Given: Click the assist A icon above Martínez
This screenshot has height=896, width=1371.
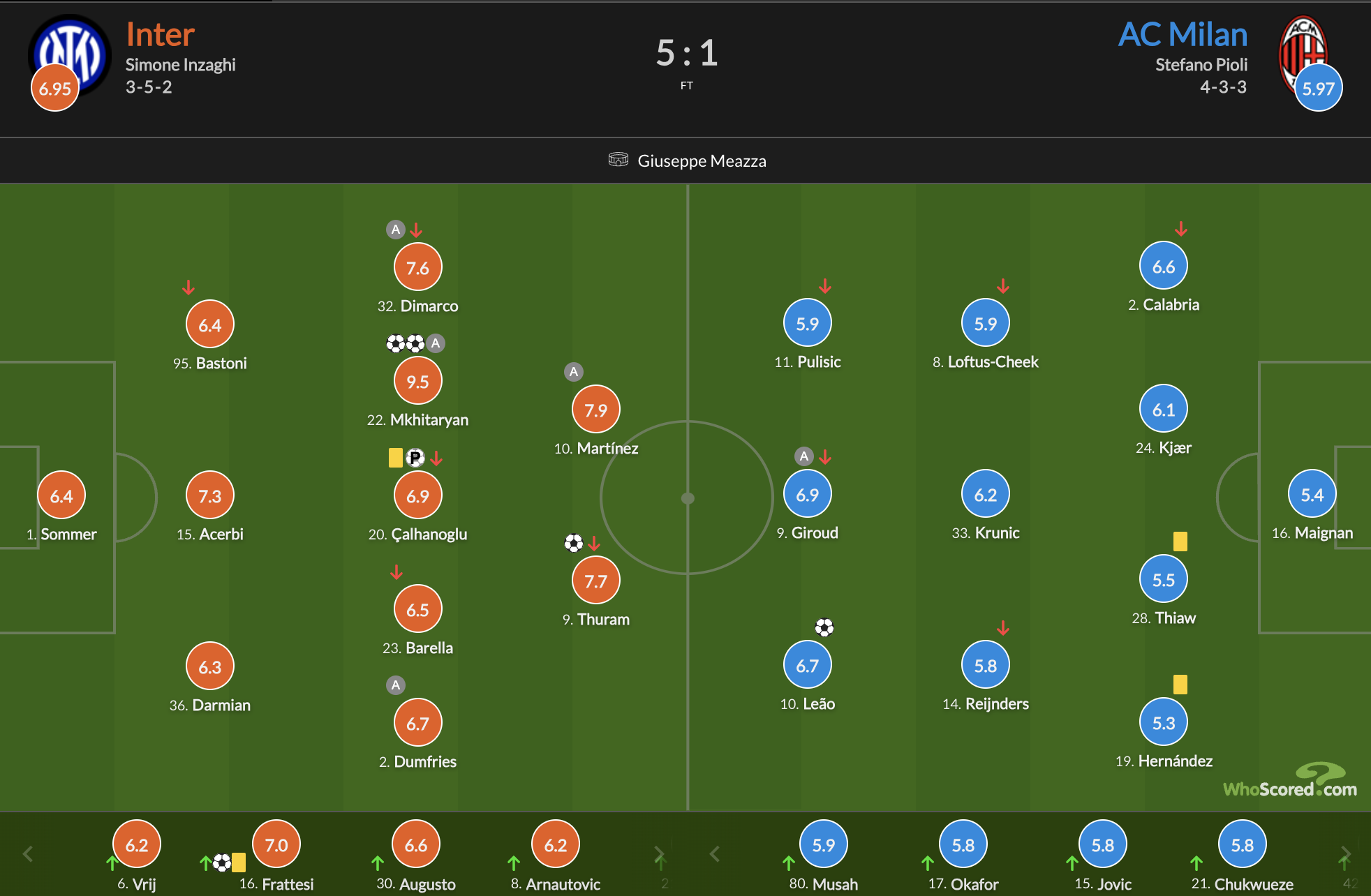Looking at the screenshot, I should point(574,372).
